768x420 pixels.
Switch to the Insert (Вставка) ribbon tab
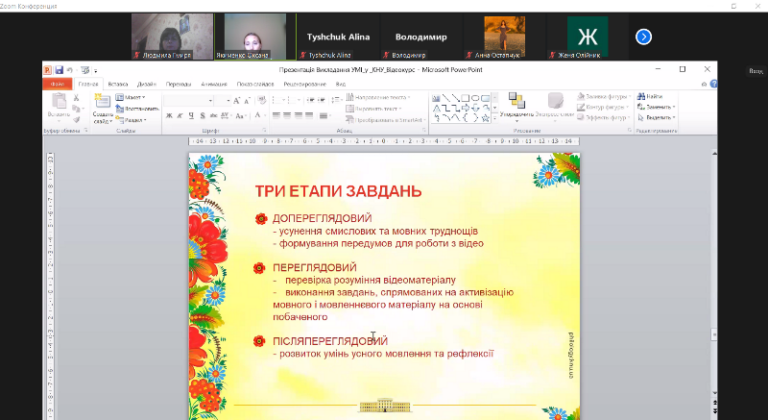click(x=117, y=85)
